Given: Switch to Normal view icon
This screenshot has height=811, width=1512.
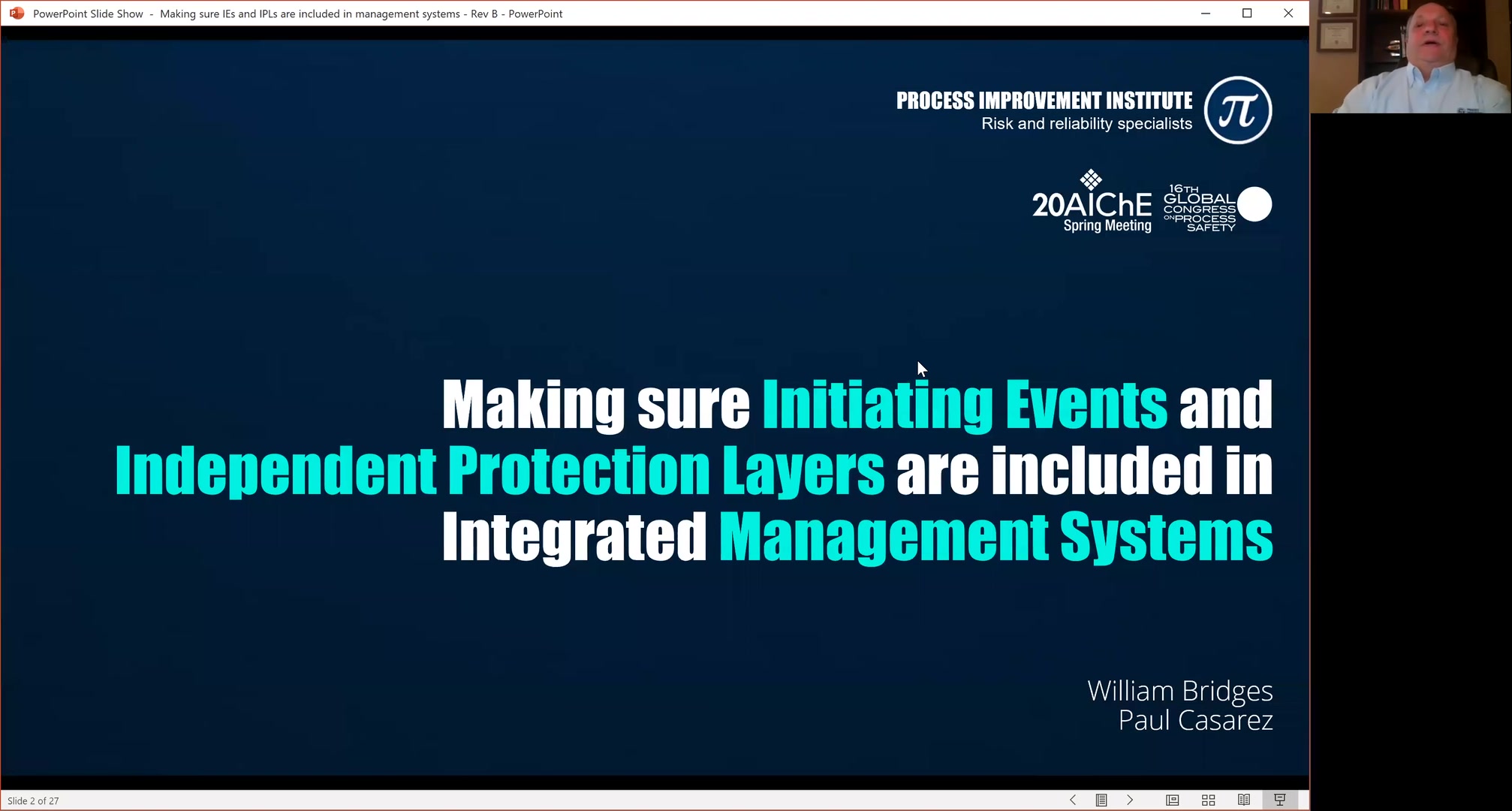Looking at the screenshot, I should (1172, 800).
